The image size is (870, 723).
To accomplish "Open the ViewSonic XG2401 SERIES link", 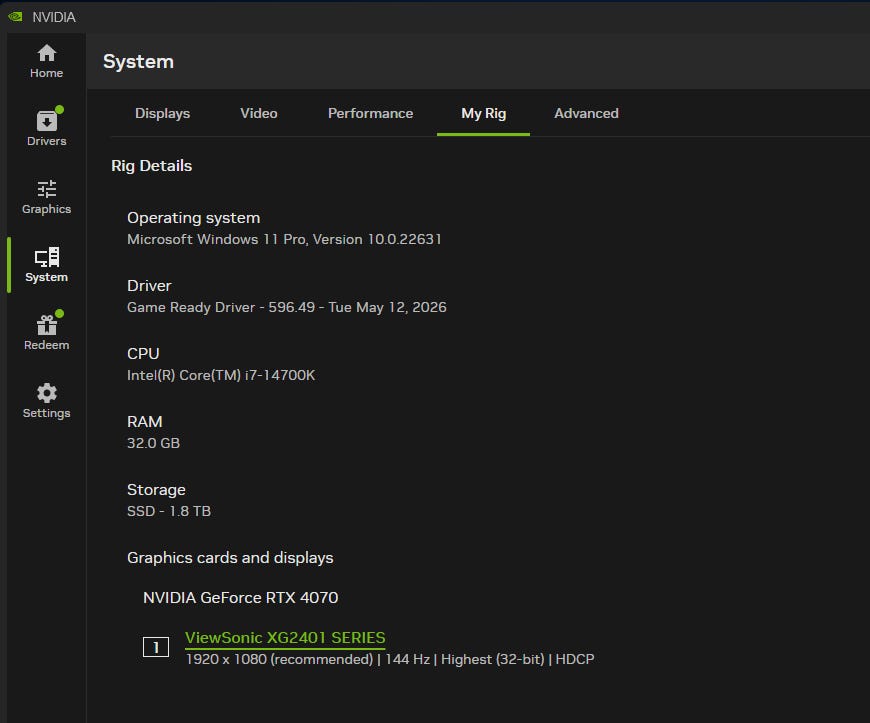I will point(285,638).
